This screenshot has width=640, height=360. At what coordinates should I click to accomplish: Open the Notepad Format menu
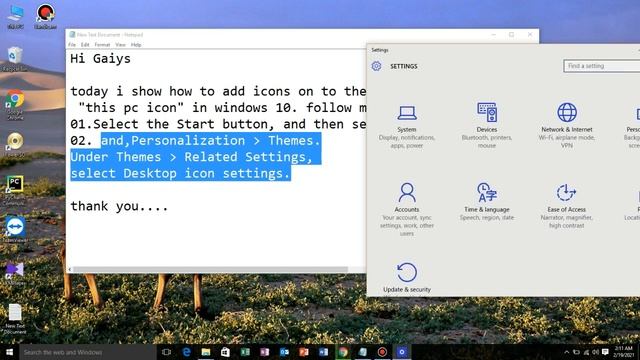point(102,44)
